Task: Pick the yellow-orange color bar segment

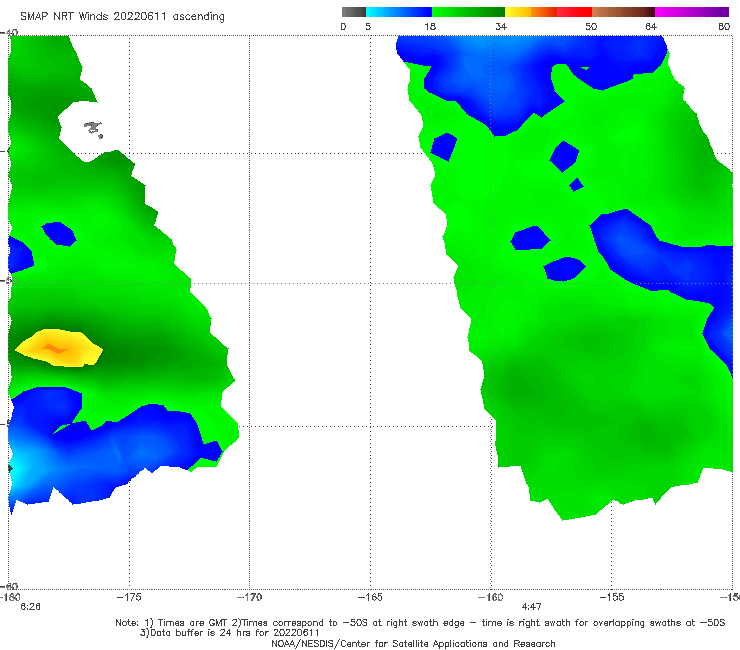Action: 531,12
